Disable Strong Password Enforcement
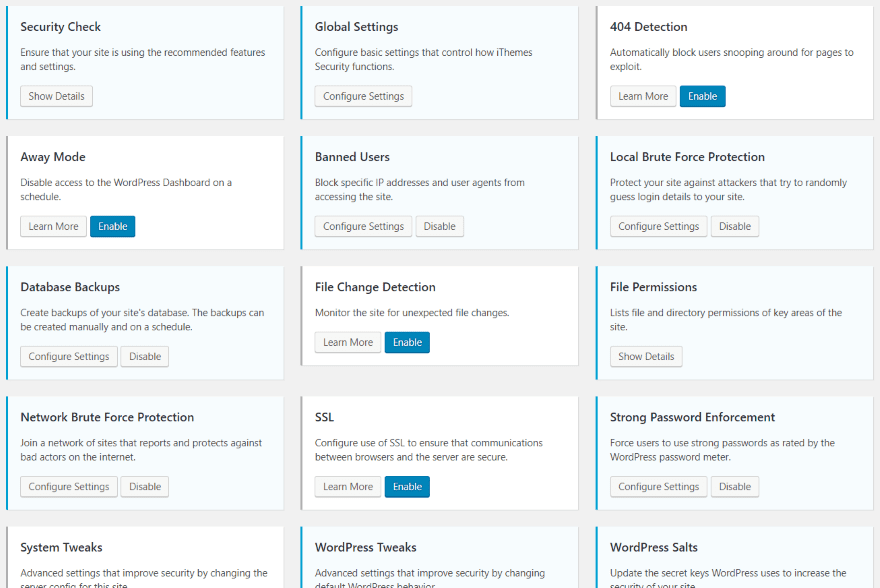The image size is (880, 588). (x=734, y=486)
